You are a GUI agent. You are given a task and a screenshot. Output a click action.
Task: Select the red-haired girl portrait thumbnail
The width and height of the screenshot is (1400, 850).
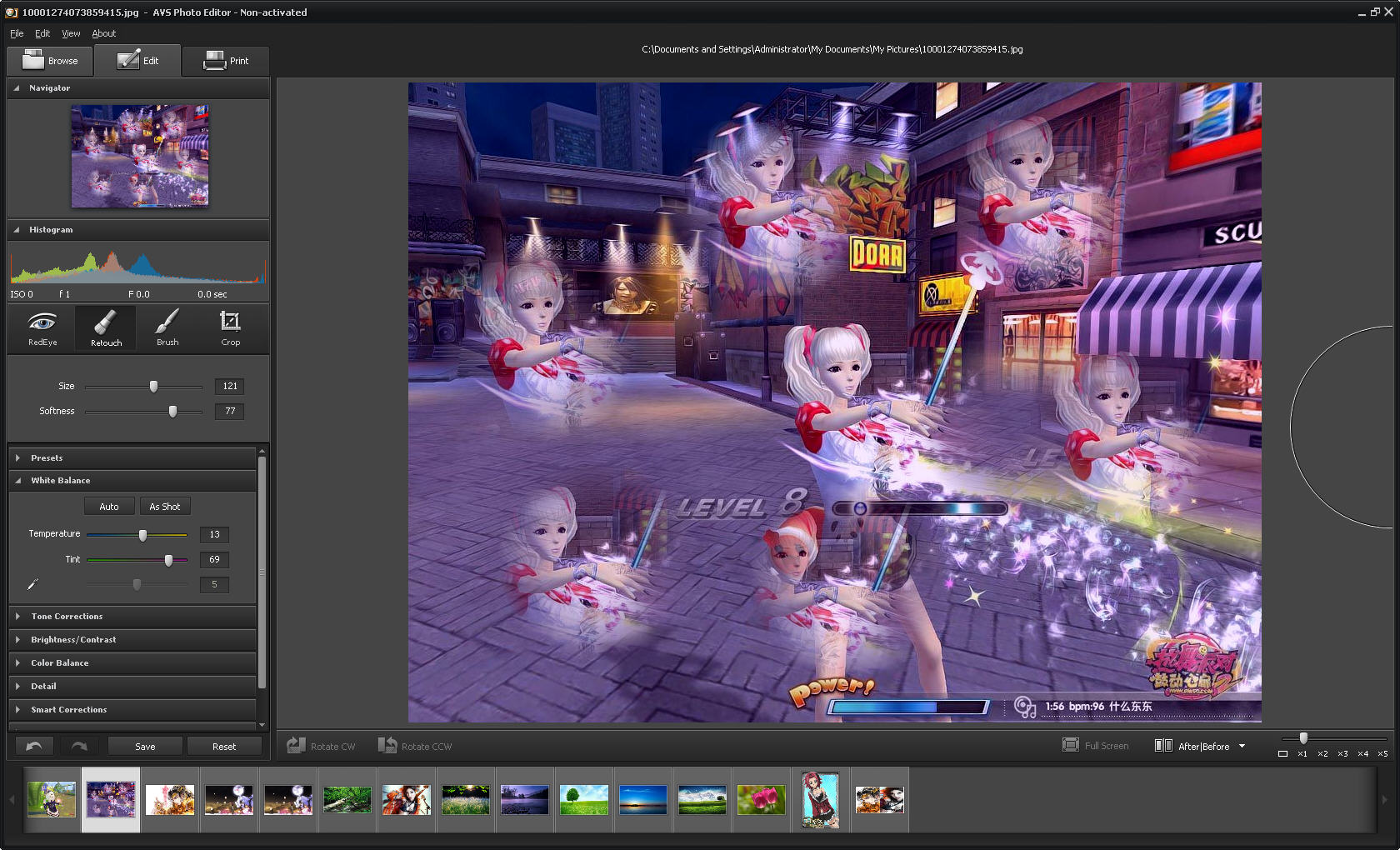click(820, 799)
